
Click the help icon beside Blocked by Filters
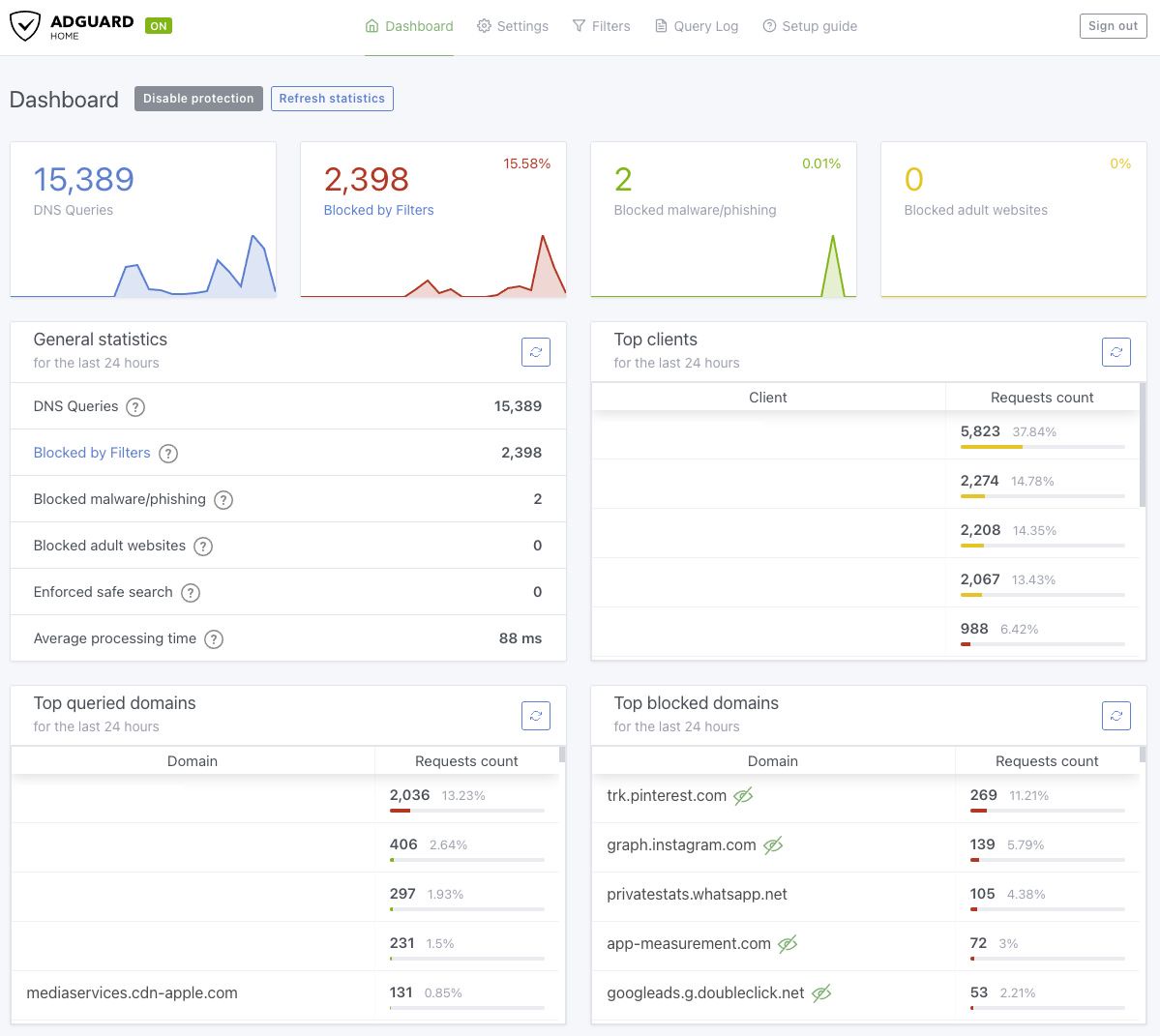click(168, 454)
